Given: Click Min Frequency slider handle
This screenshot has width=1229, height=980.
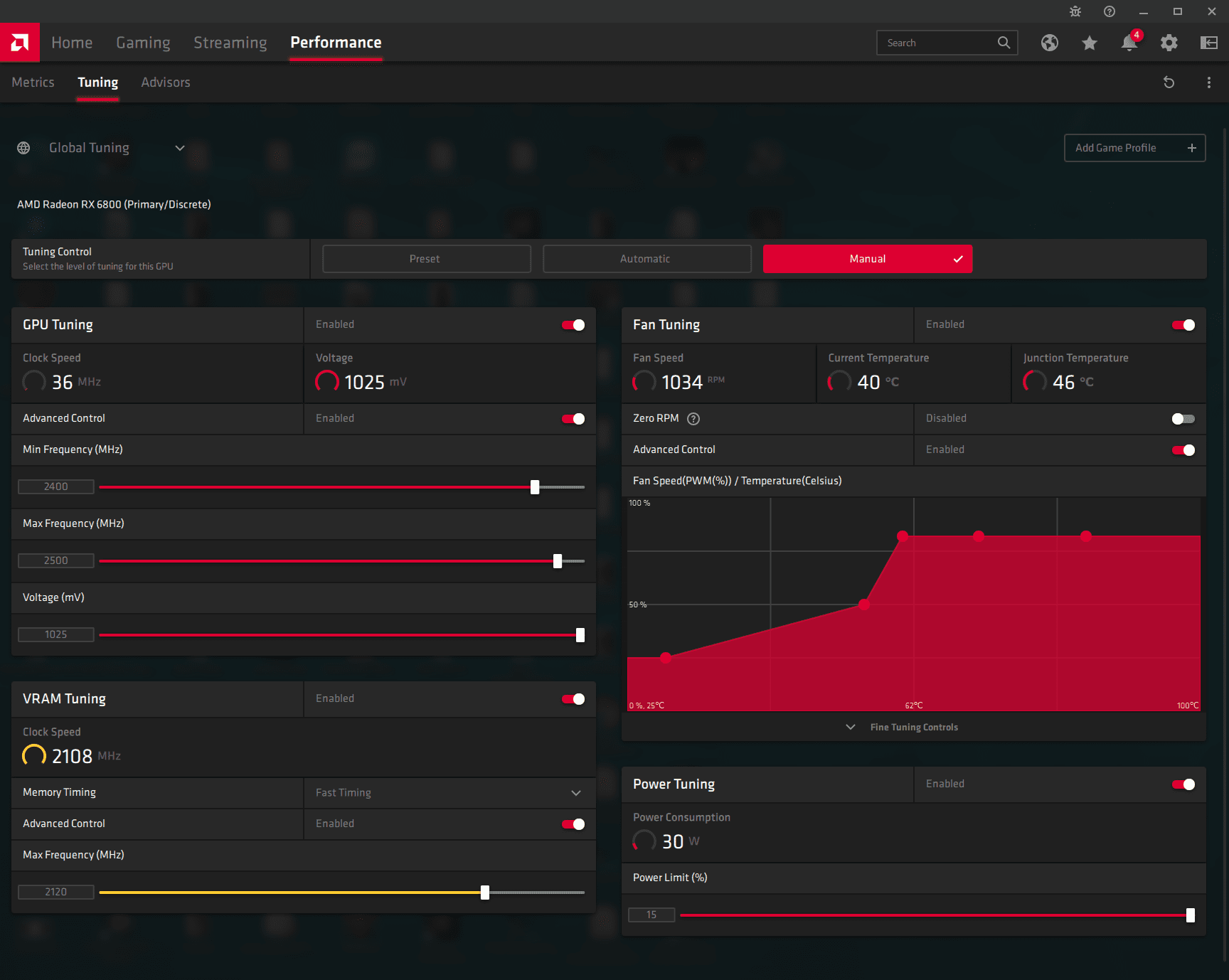Looking at the screenshot, I should pyautogui.click(x=535, y=487).
